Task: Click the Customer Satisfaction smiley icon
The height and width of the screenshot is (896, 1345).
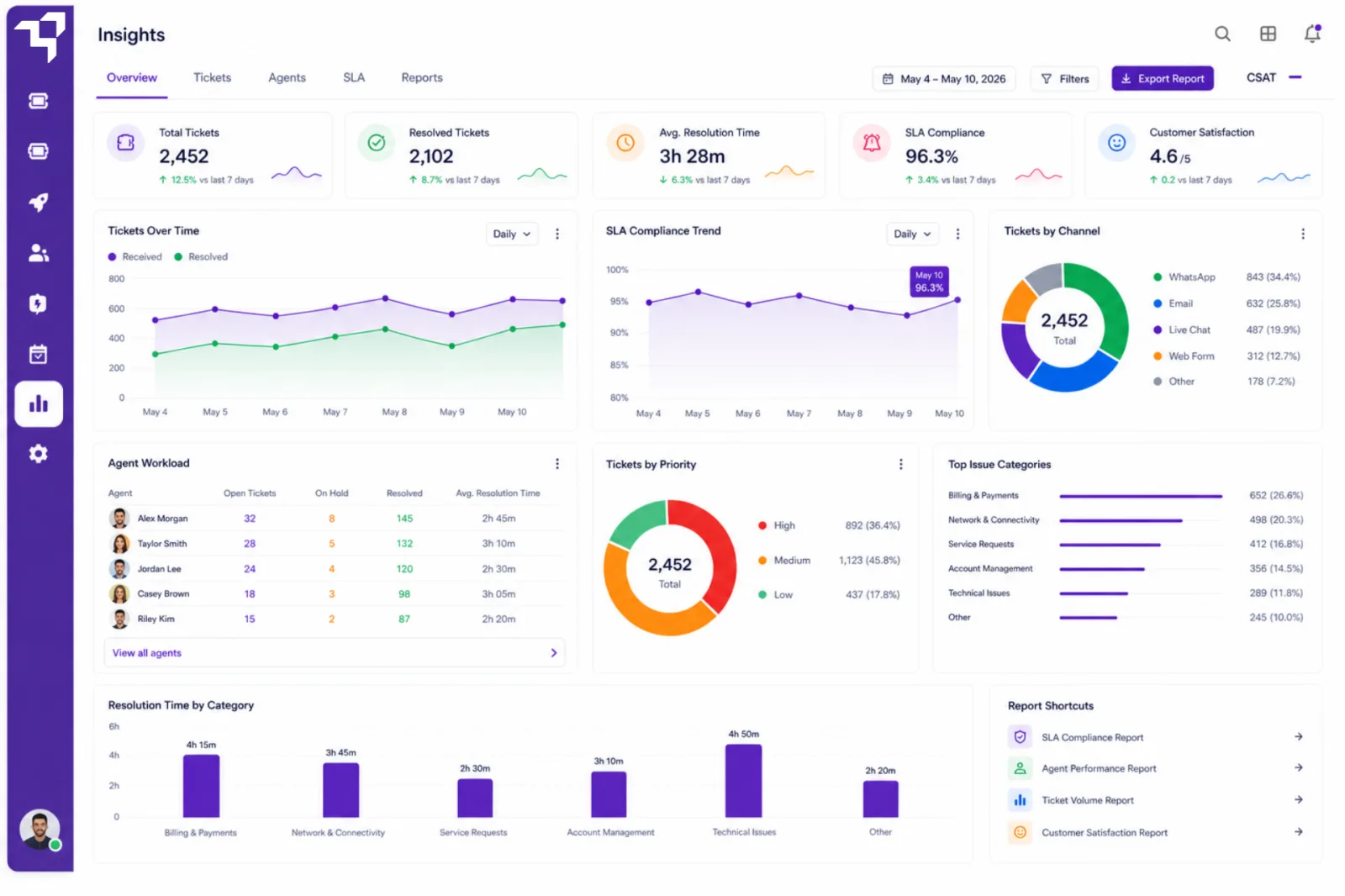Action: click(x=1116, y=143)
